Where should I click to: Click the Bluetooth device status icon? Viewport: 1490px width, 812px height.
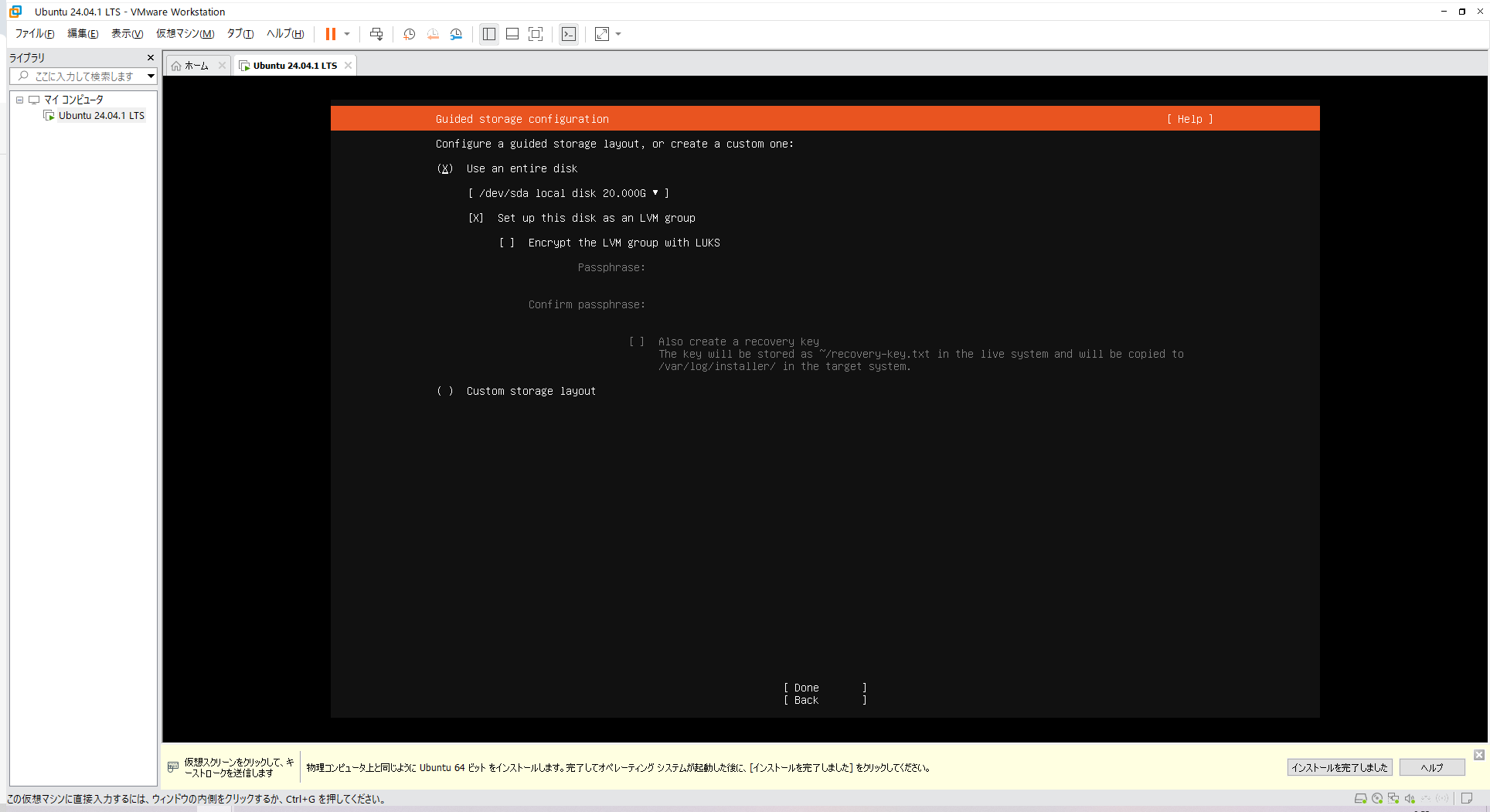pos(1442,799)
